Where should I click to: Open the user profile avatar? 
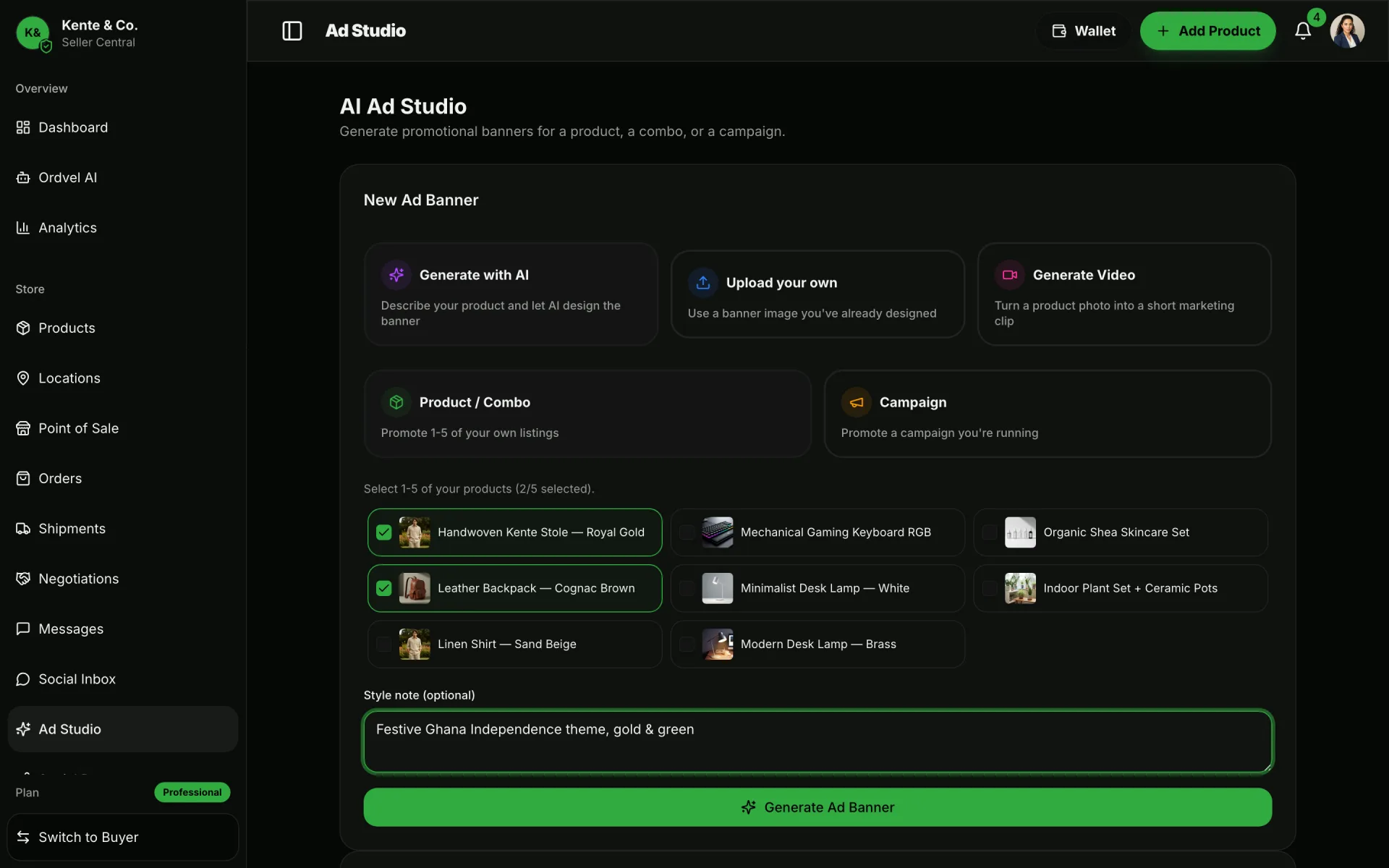(1347, 30)
